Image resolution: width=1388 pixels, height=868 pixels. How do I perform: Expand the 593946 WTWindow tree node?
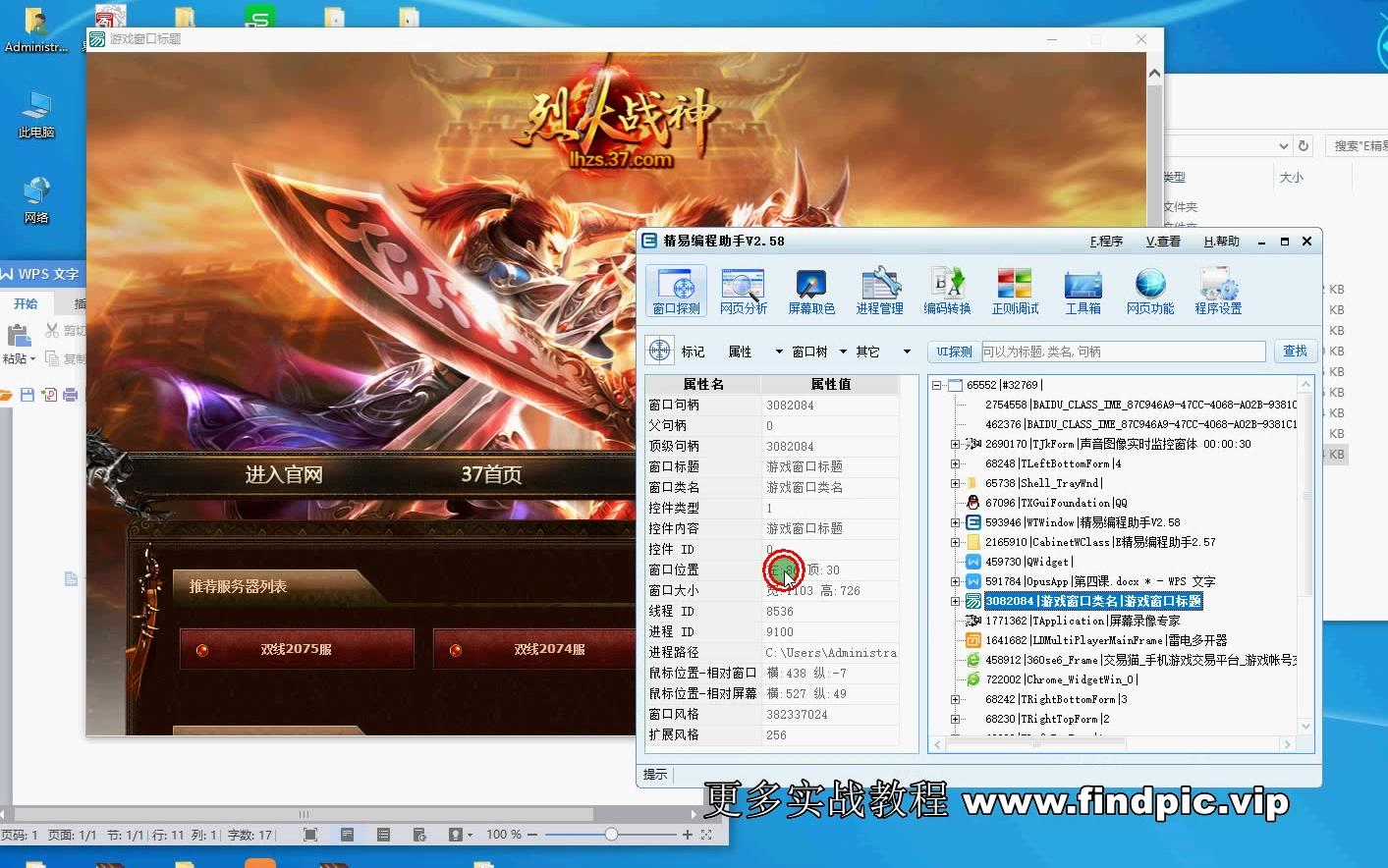(955, 522)
